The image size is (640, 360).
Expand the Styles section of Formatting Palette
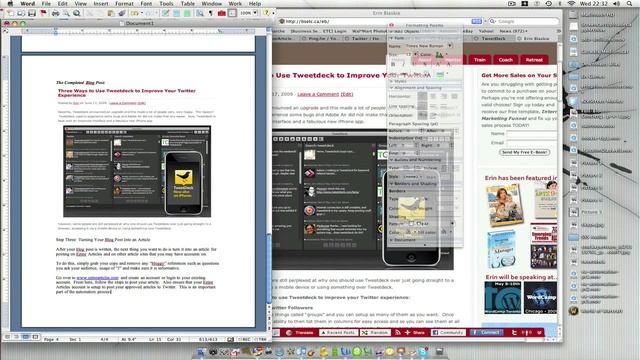click(x=392, y=81)
